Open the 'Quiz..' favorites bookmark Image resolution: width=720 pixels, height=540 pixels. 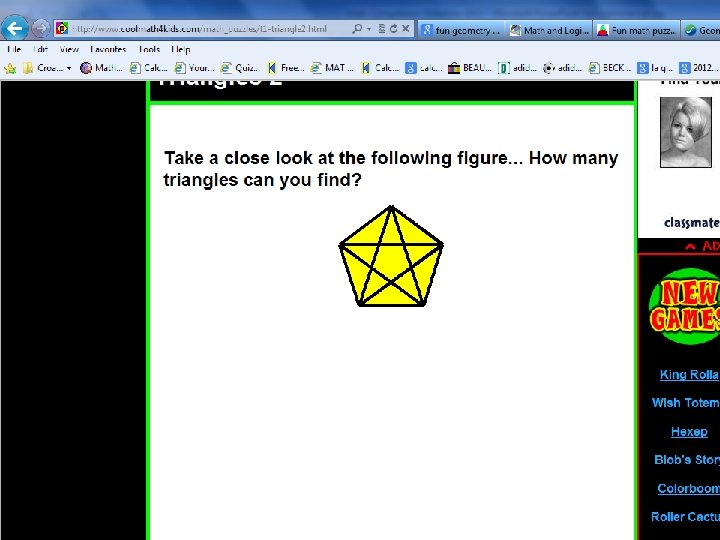(x=239, y=68)
